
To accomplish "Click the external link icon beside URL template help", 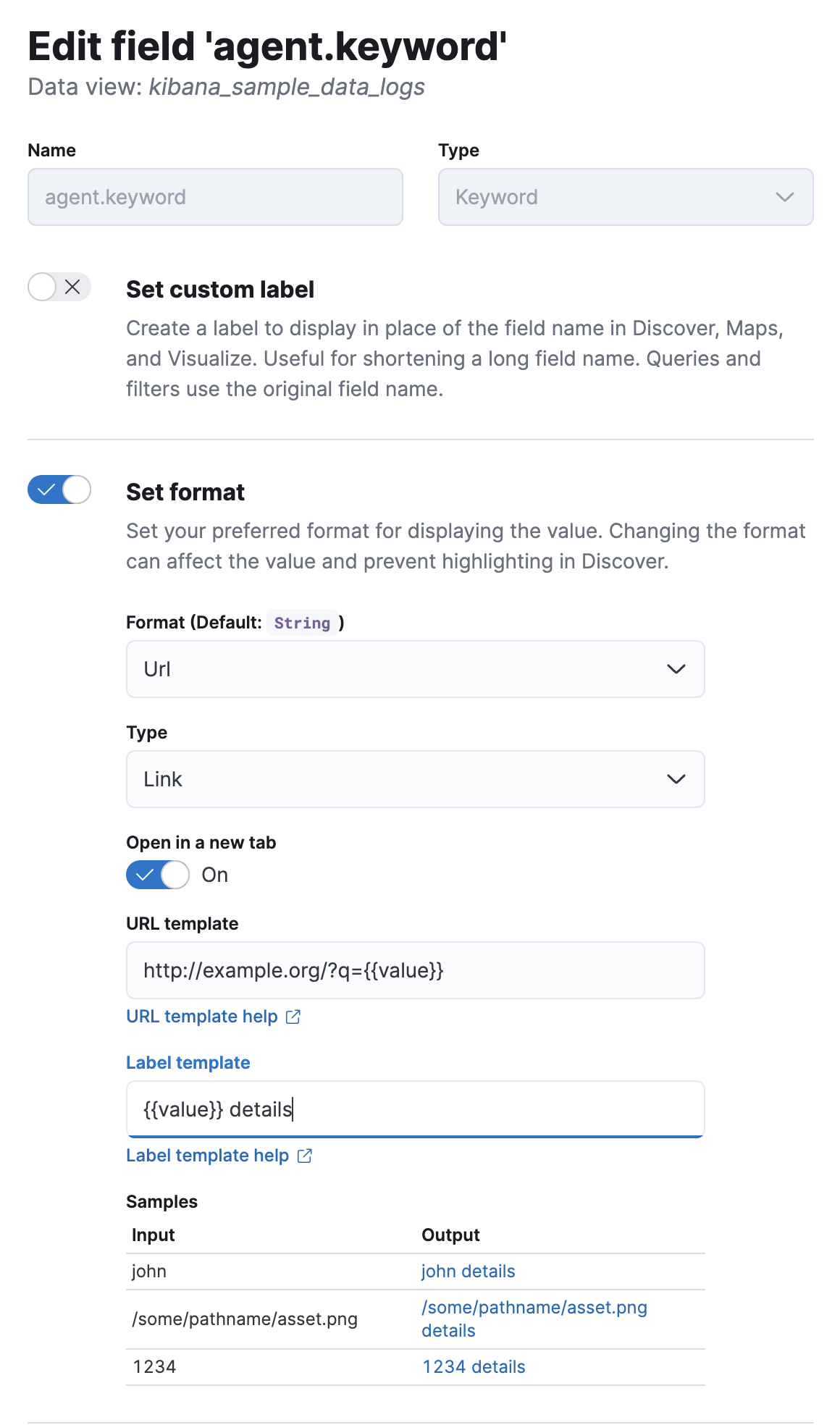I will 293,1017.
